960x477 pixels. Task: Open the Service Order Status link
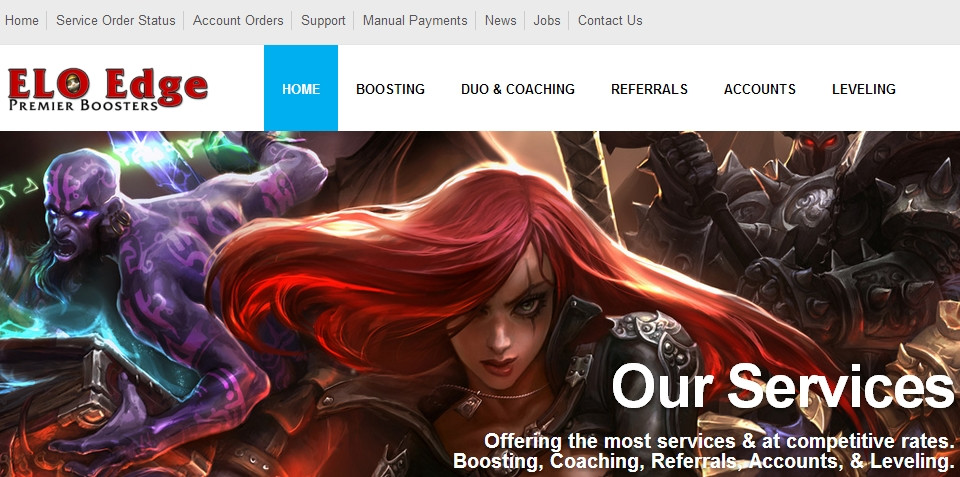click(x=116, y=20)
